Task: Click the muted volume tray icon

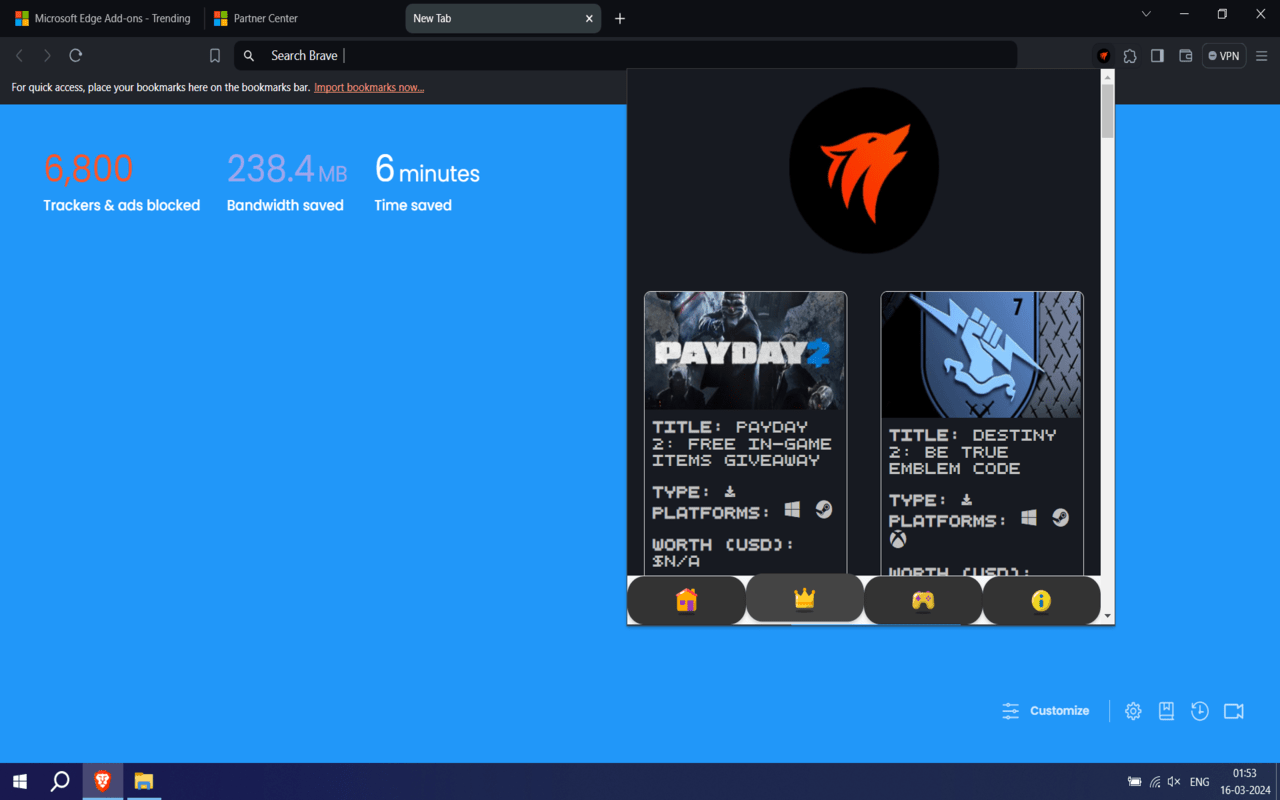Action: (x=1174, y=782)
